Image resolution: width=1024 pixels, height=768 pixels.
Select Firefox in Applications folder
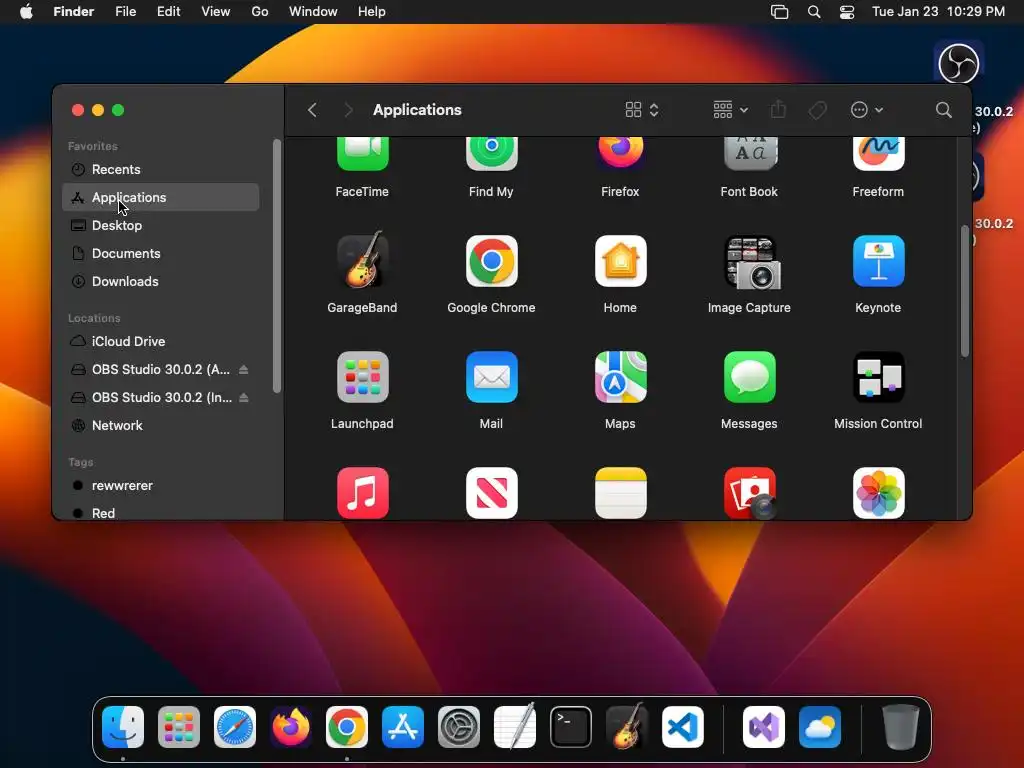(x=620, y=153)
